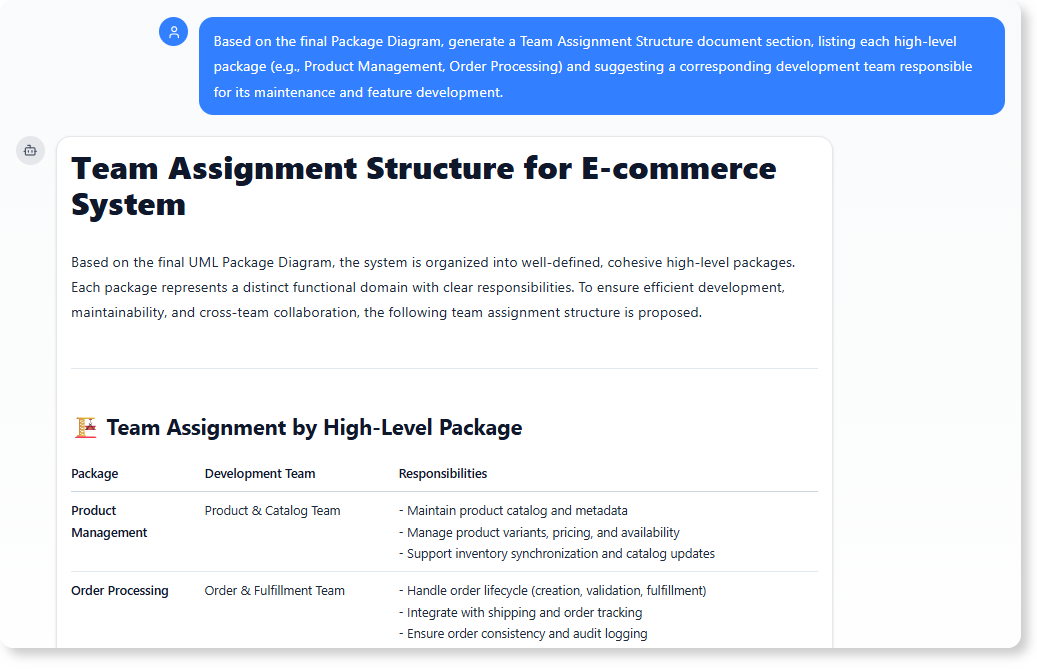Click the line about inventory synchronization updates
The image size is (1037, 671).
click(x=557, y=553)
